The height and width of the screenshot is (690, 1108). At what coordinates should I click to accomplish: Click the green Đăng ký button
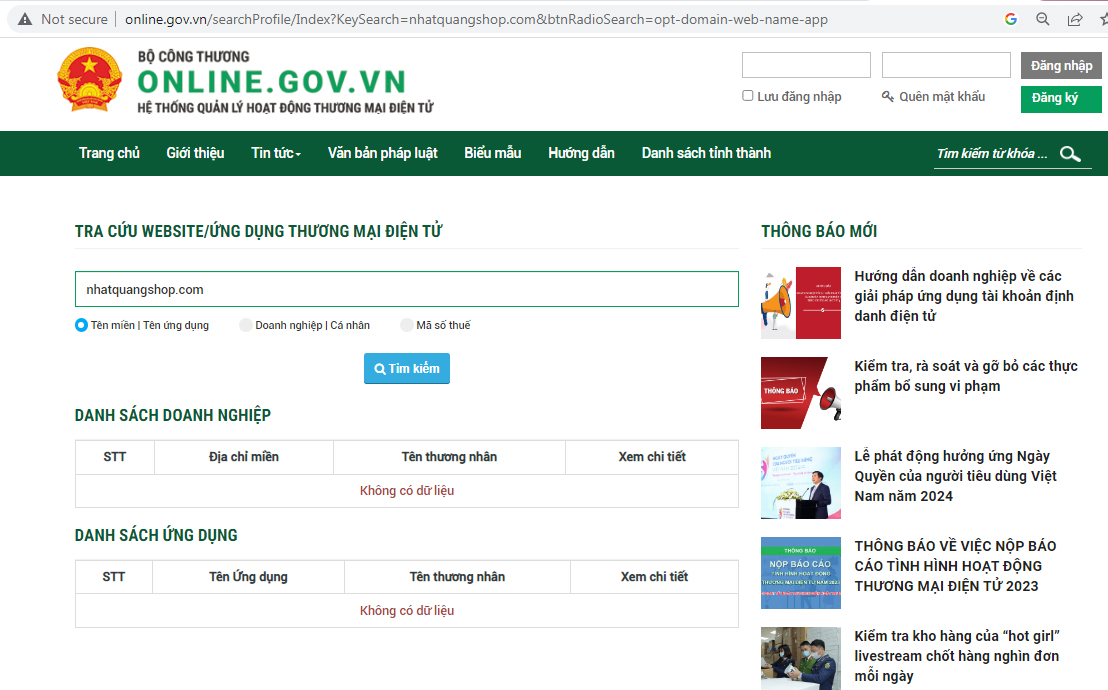(1060, 99)
